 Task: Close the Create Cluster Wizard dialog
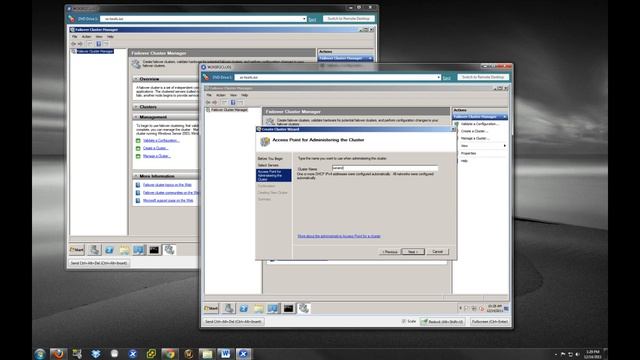(x=453, y=129)
